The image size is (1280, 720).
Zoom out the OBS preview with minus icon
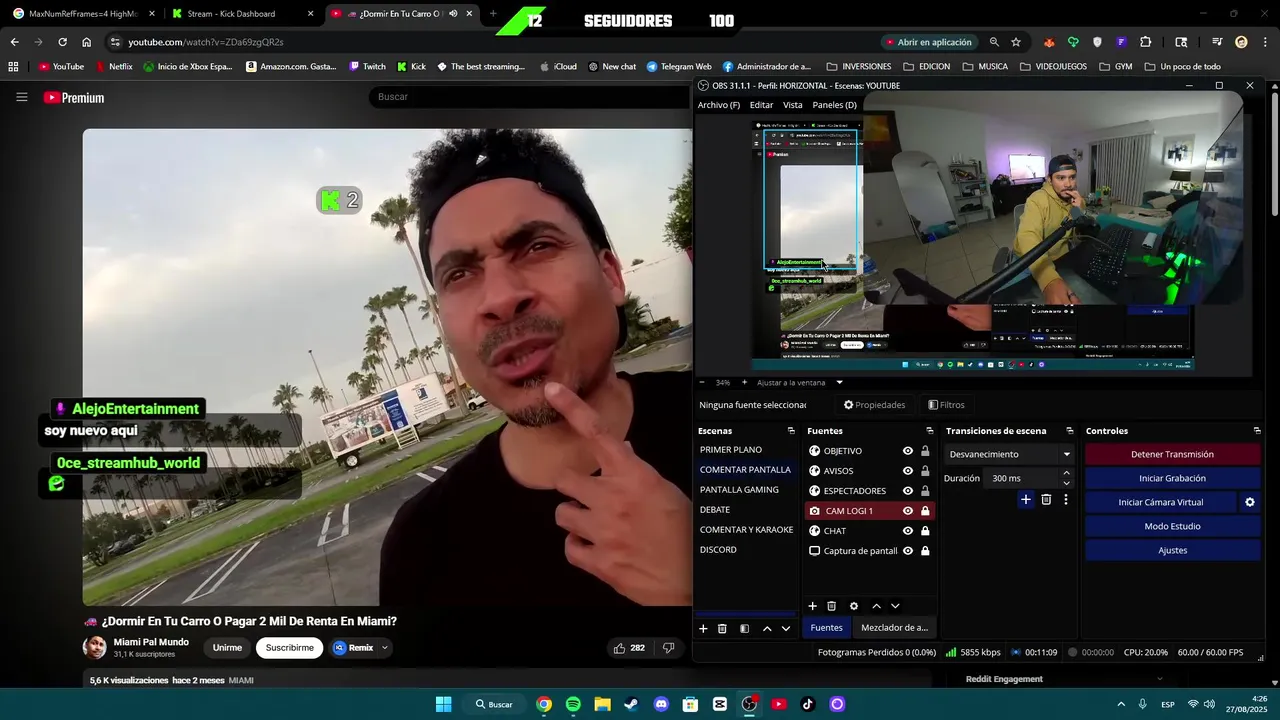701,382
